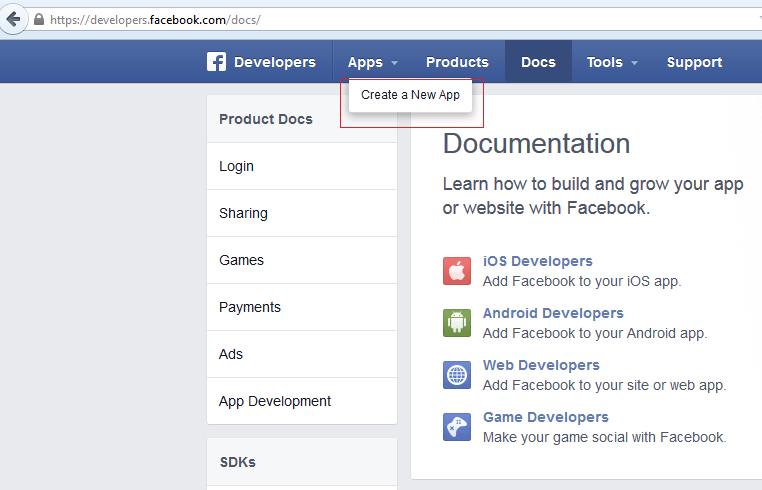Open the Products navigation tab
The image size is (762, 490).
pyautogui.click(x=457, y=62)
